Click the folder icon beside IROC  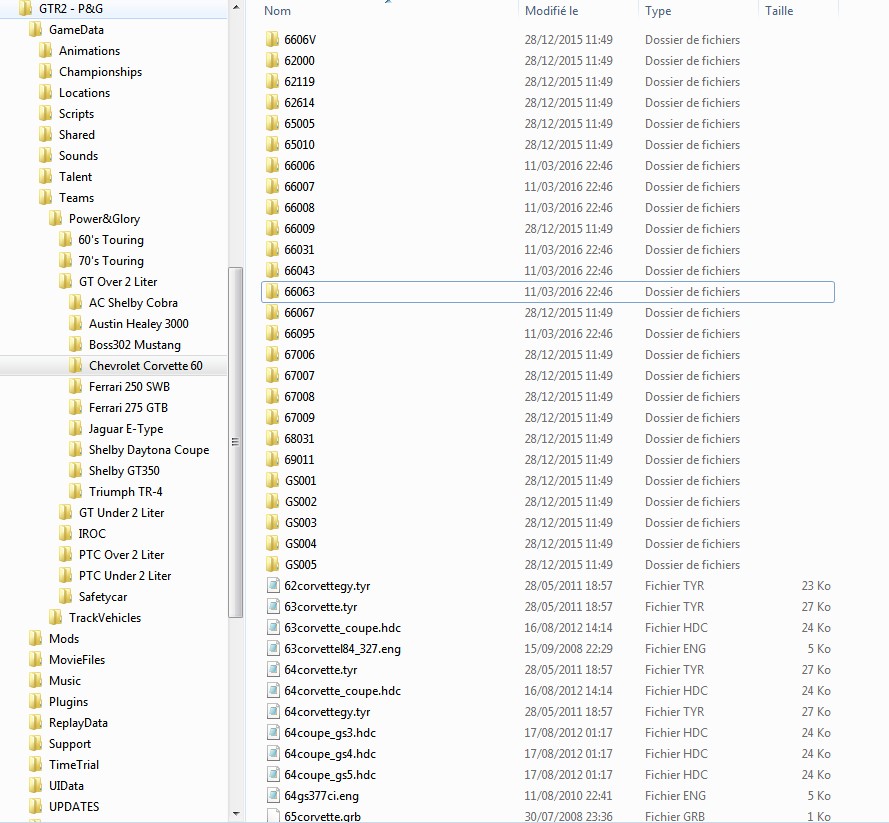coord(66,533)
